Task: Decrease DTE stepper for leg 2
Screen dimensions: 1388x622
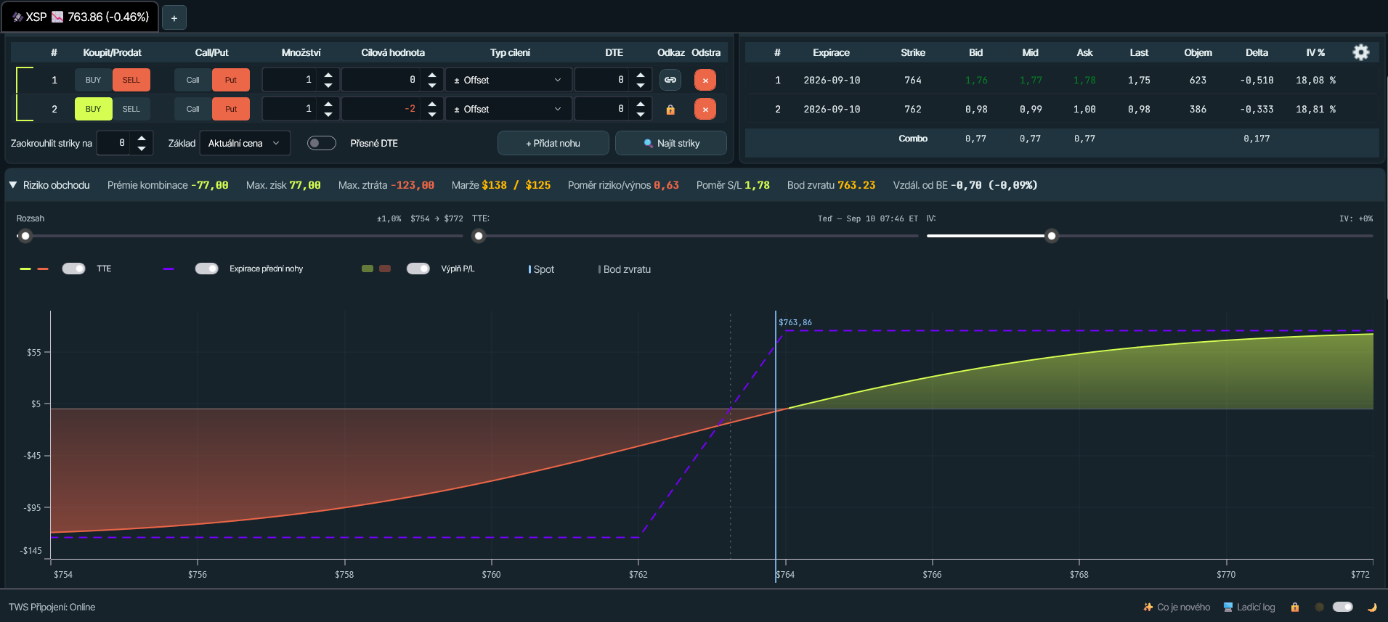Action: (641, 114)
